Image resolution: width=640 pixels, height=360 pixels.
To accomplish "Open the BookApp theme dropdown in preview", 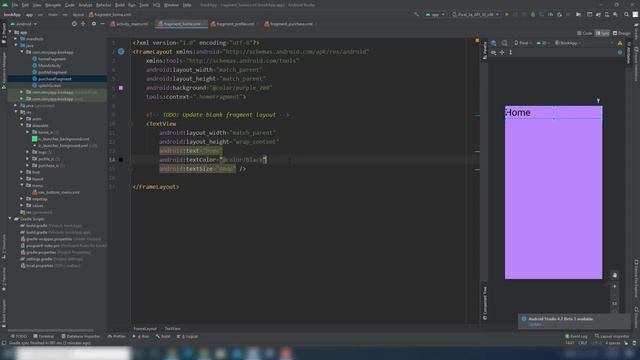I will pyautogui.click(x=568, y=43).
